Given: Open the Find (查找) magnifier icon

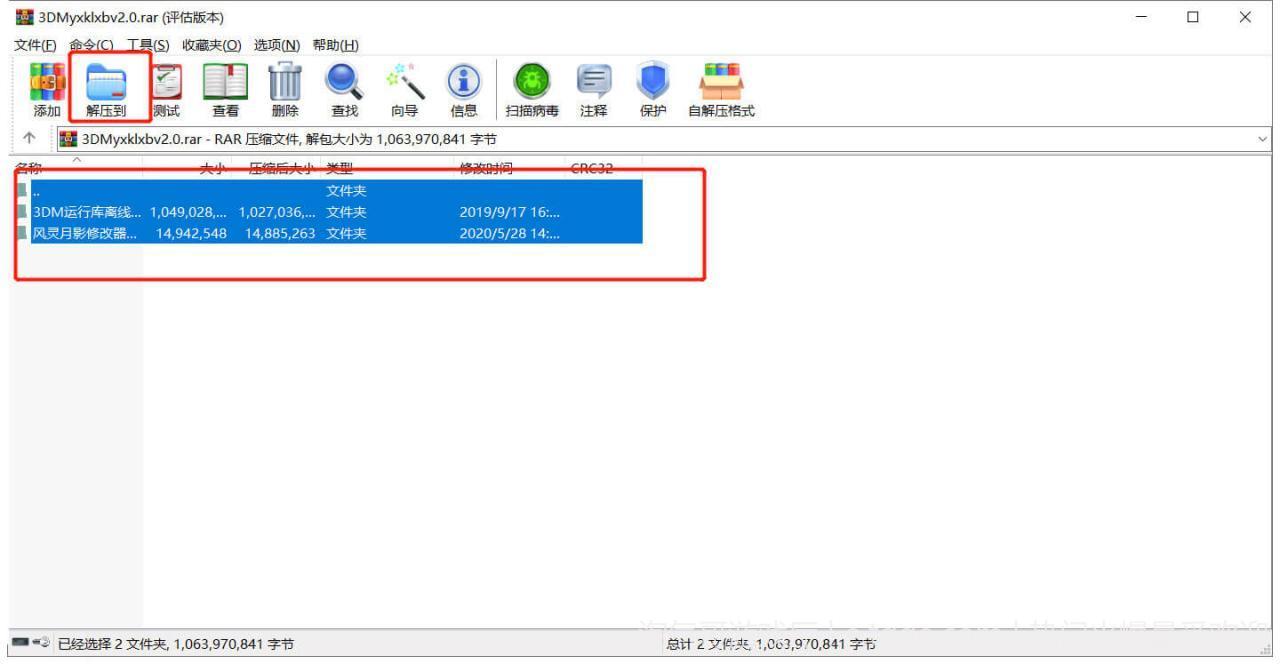Looking at the screenshot, I should (x=344, y=88).
